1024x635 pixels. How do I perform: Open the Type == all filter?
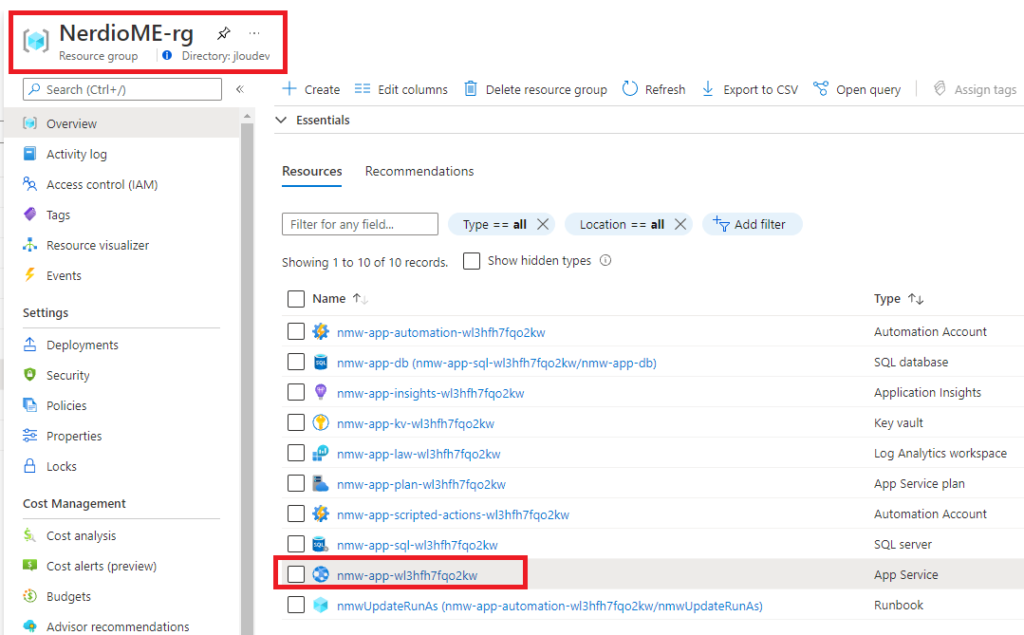[x=494, y=224]
